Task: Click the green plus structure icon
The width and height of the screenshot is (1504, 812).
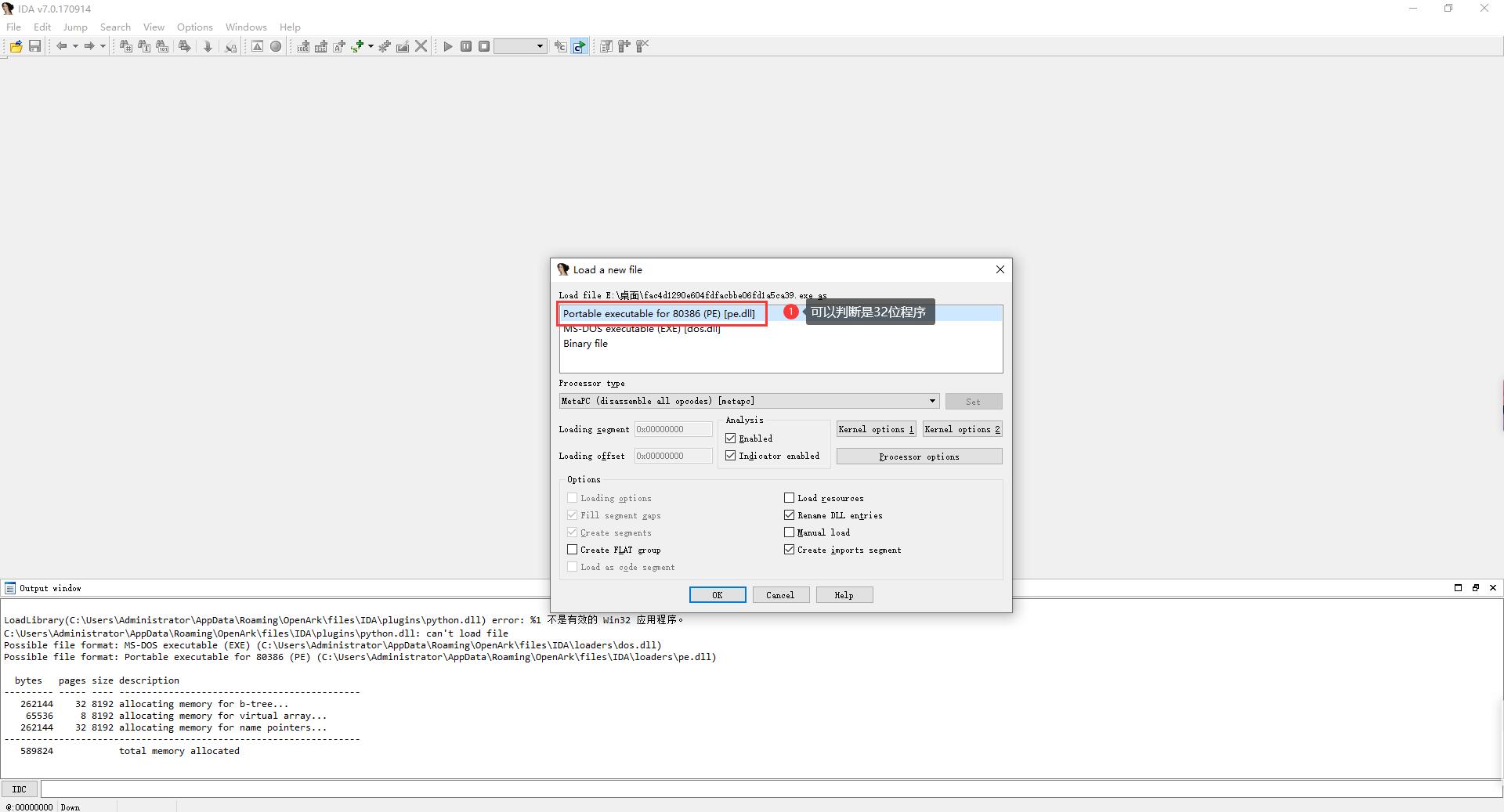Action: coord(358,46)
